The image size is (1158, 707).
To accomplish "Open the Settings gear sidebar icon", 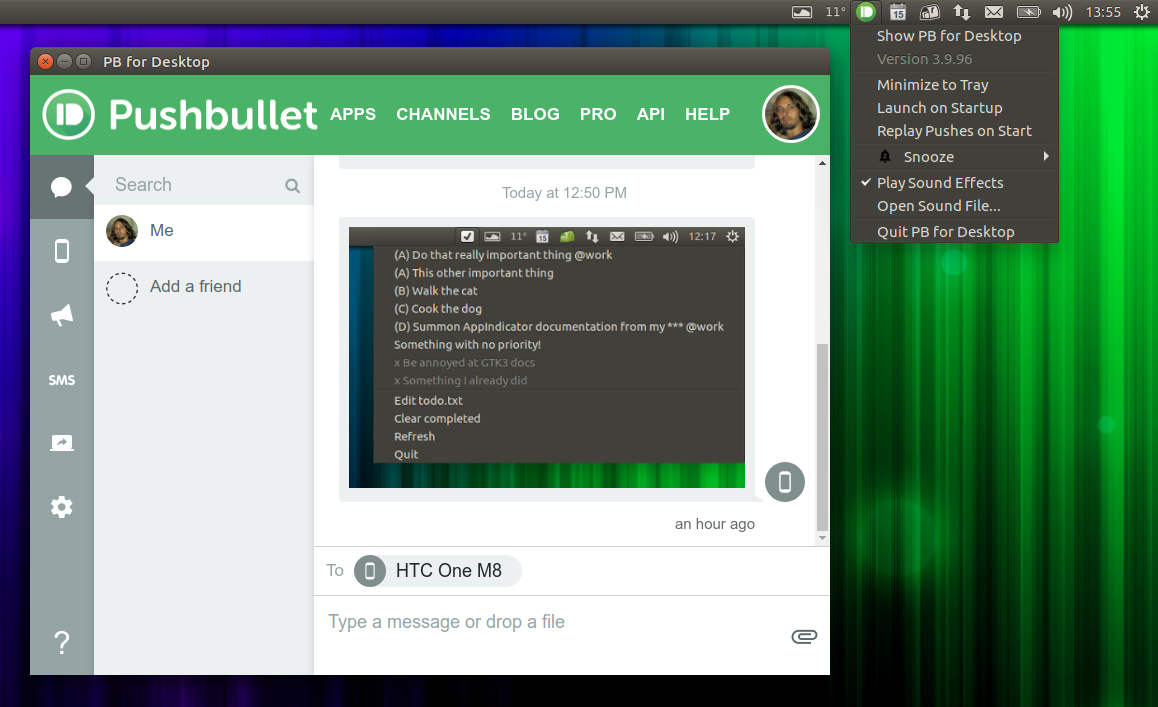I will point(62,507).
